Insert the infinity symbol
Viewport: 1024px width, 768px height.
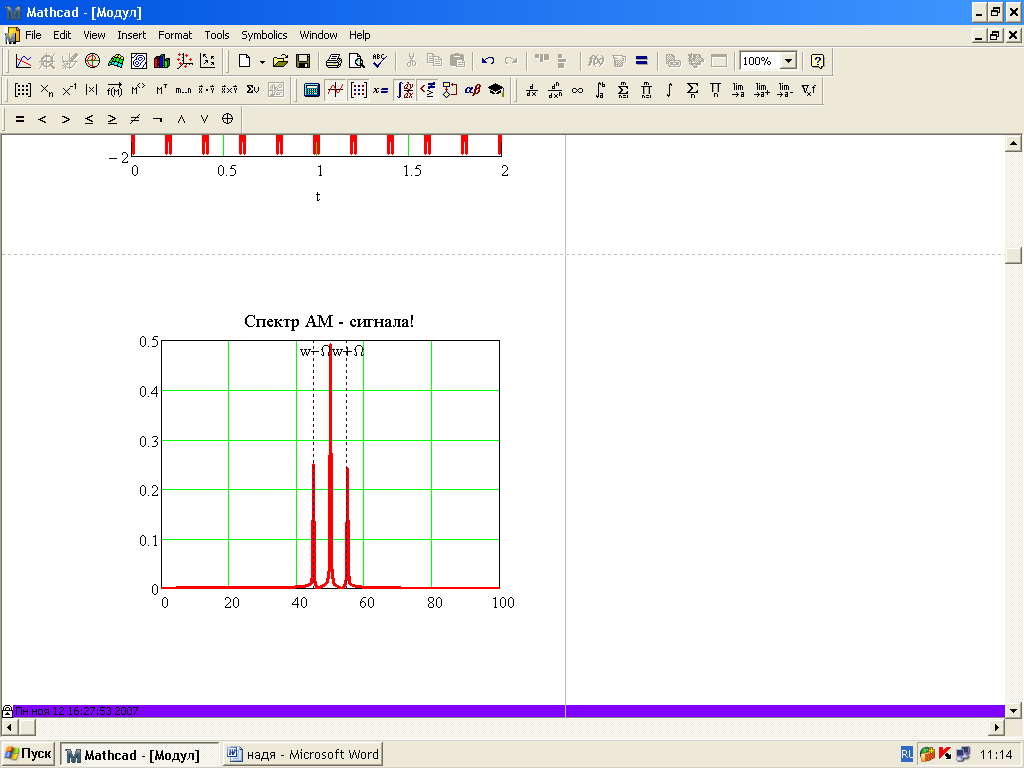pos(577,90)
